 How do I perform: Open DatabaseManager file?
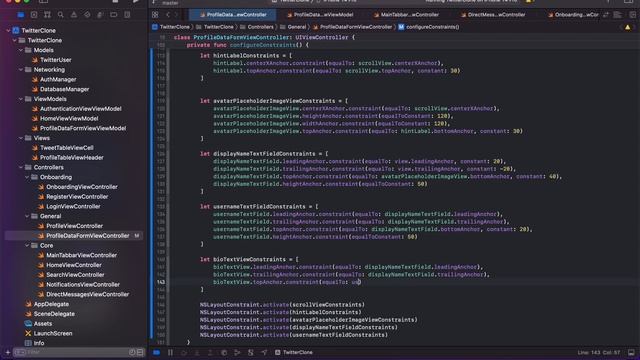pyautogui.click(x=64, y=89)
